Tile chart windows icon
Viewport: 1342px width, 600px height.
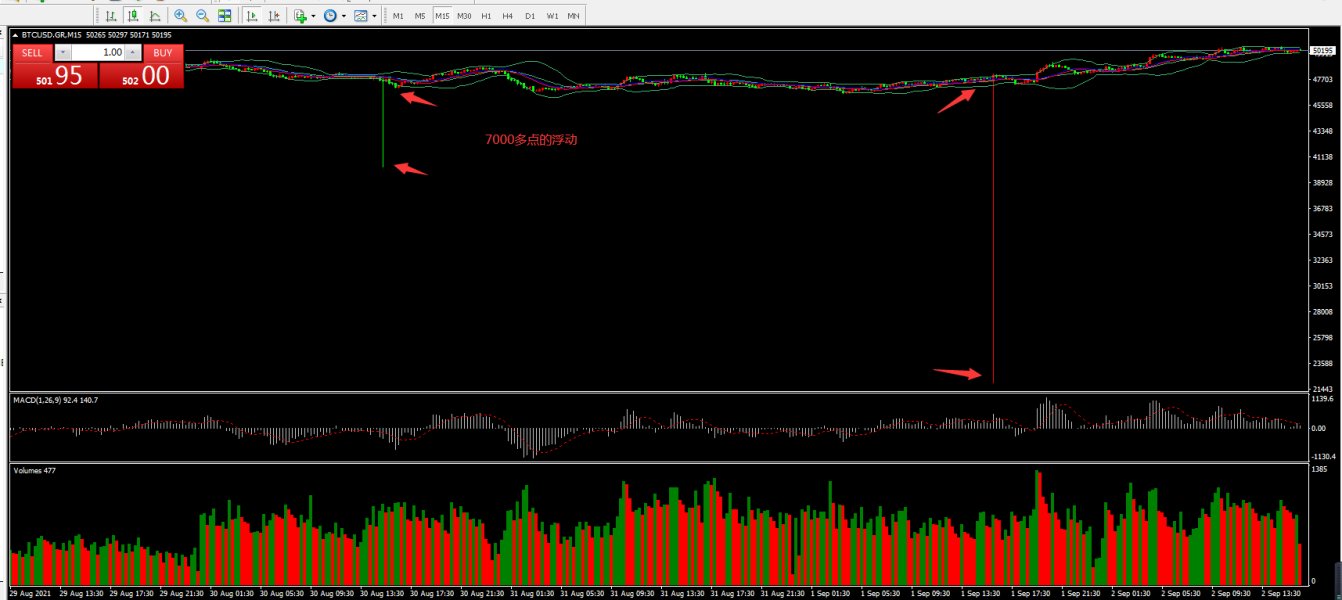[225, 16]
